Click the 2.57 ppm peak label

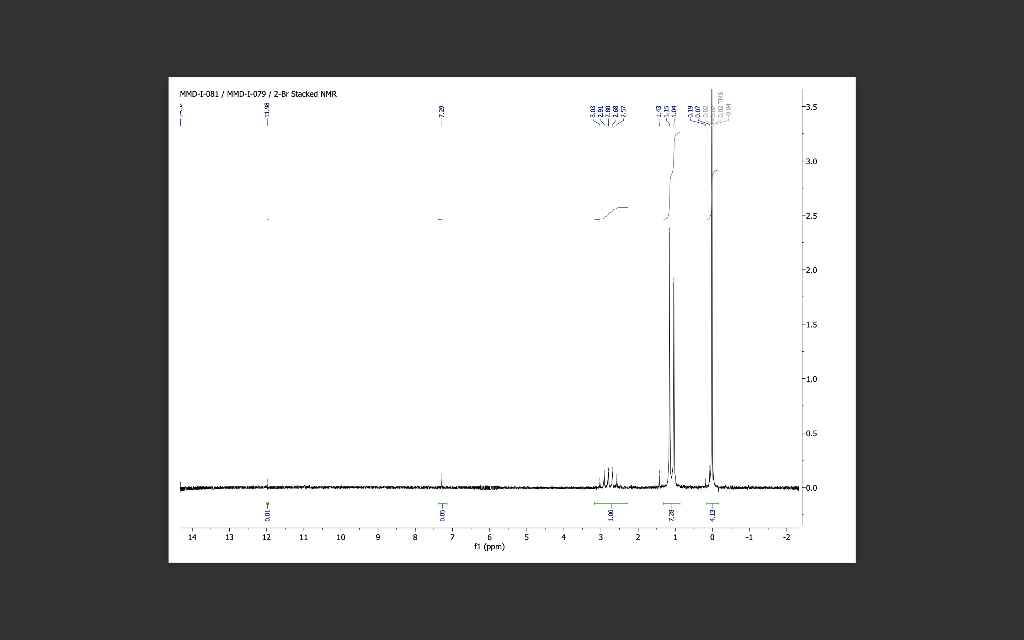[622, 110]
